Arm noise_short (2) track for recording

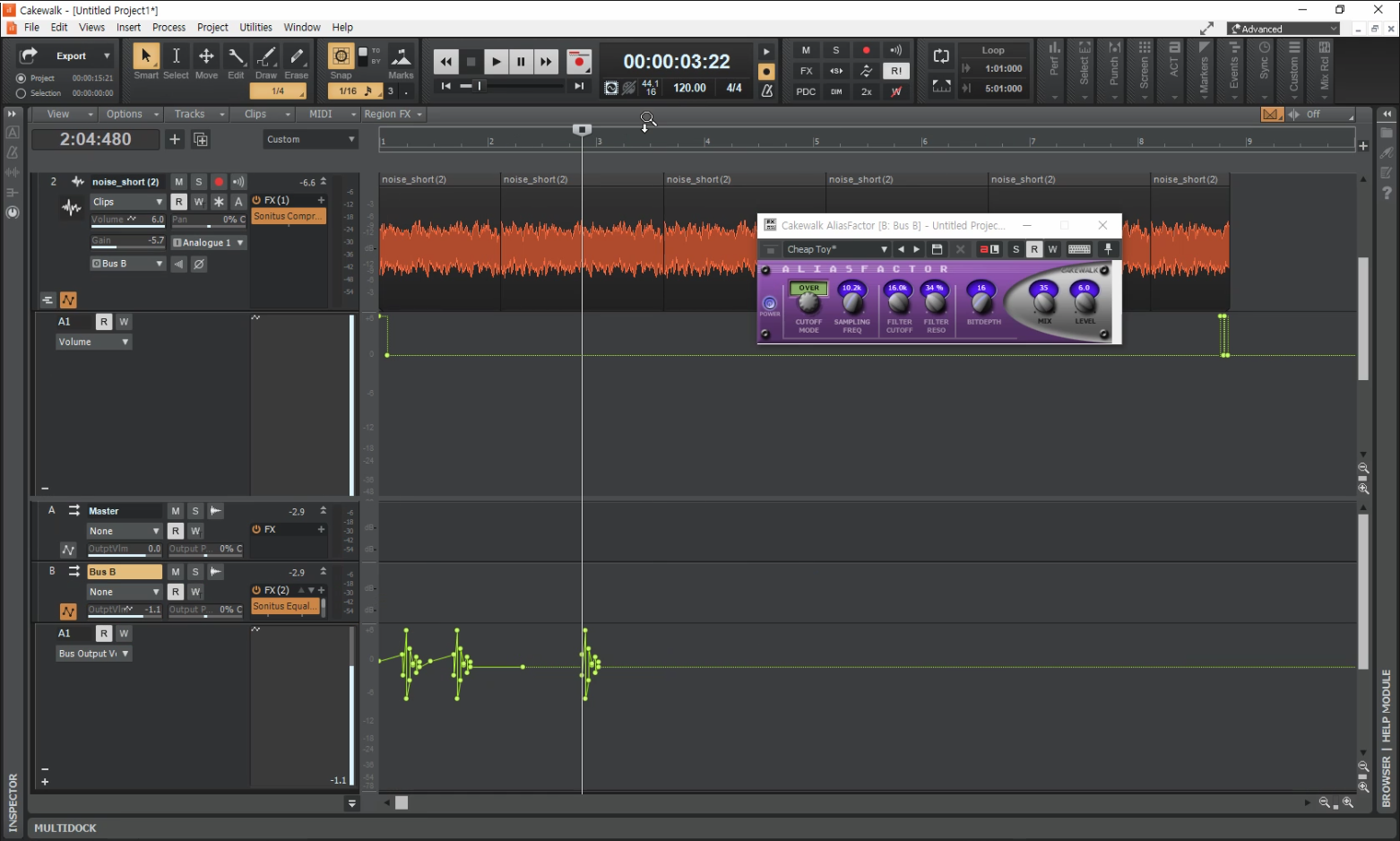point(219,182)
